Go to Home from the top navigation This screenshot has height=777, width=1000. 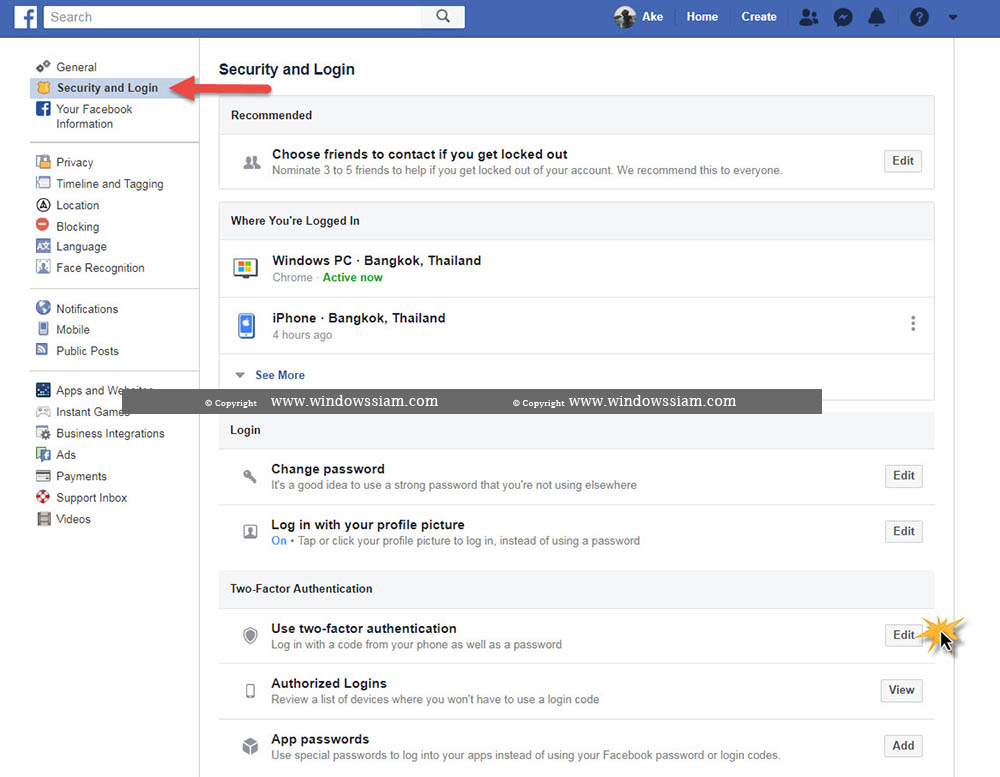tap(701, 16)
